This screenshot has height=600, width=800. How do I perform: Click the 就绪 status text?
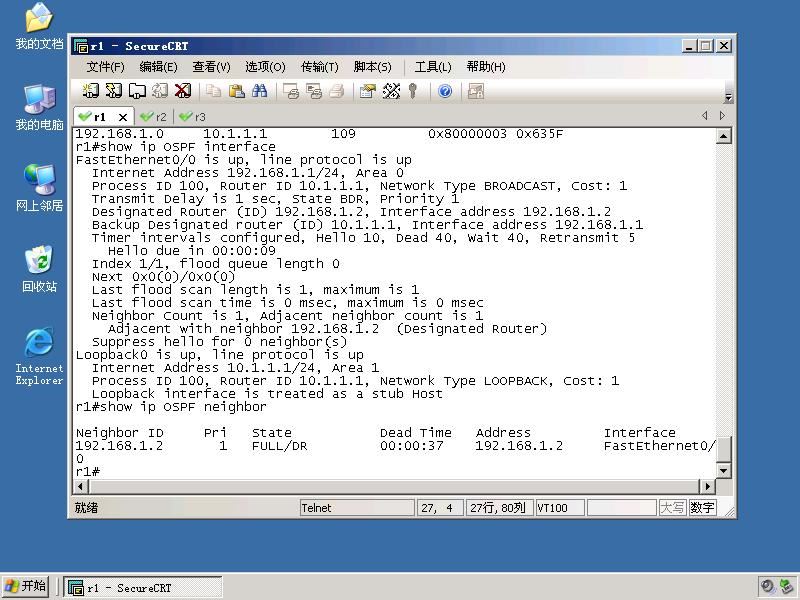pyautogui.click(x=86, y=508)
